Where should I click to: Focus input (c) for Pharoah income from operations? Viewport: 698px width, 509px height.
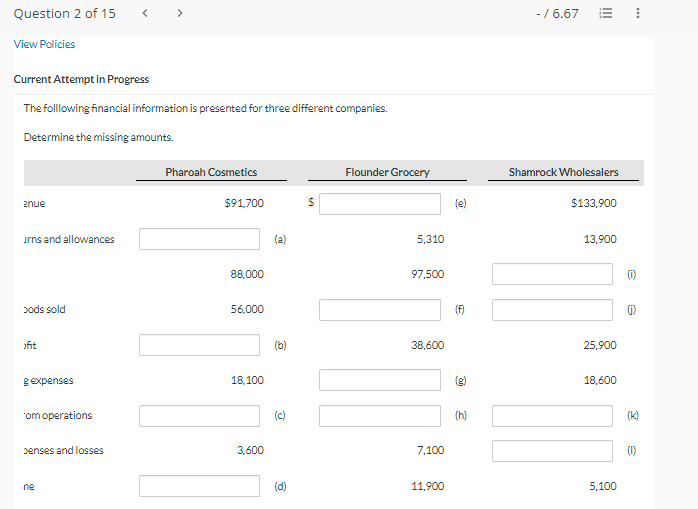[200, 415]
